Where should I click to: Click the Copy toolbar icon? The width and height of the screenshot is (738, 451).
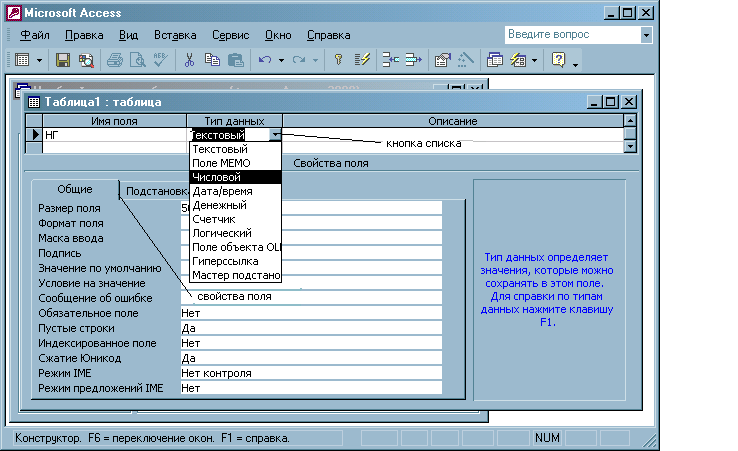point(212,60)
